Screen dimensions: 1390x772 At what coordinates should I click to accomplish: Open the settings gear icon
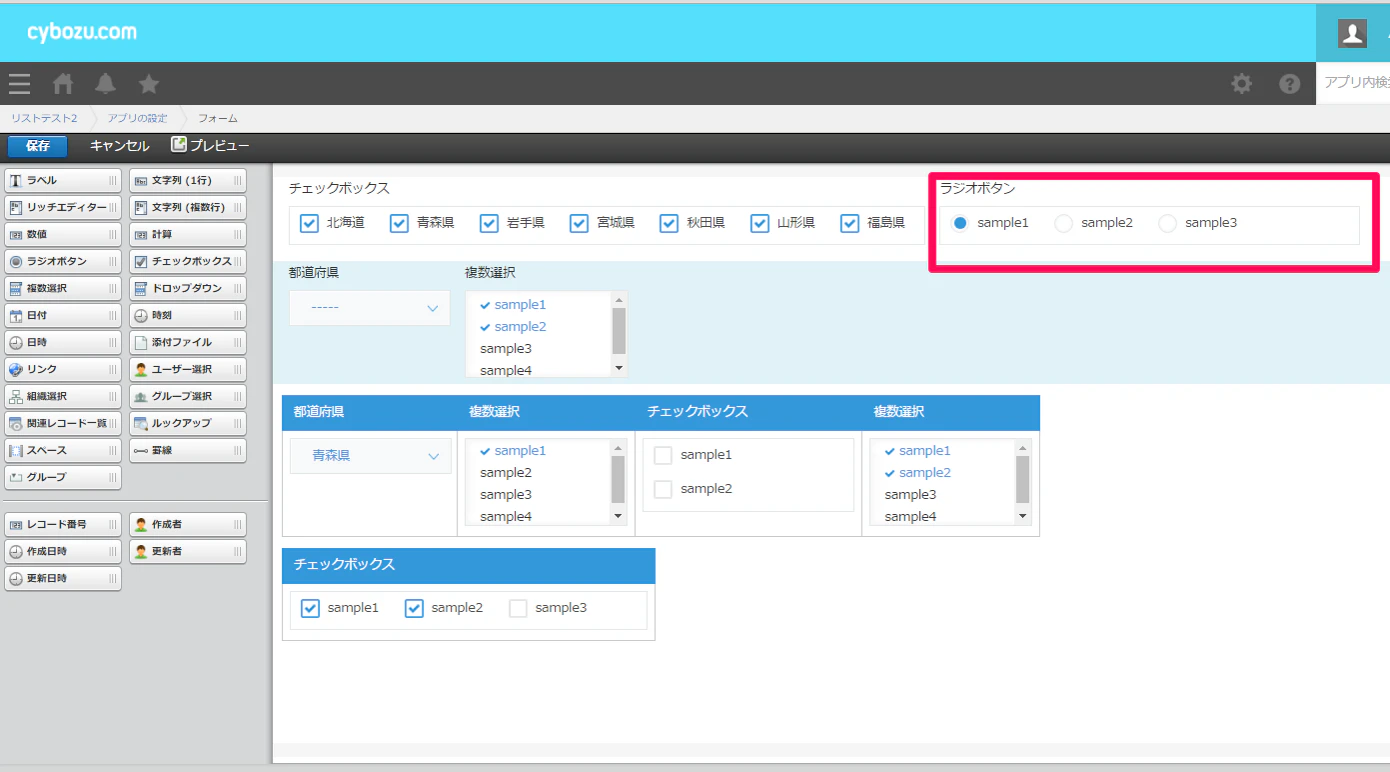click(x=1242, y=84)
